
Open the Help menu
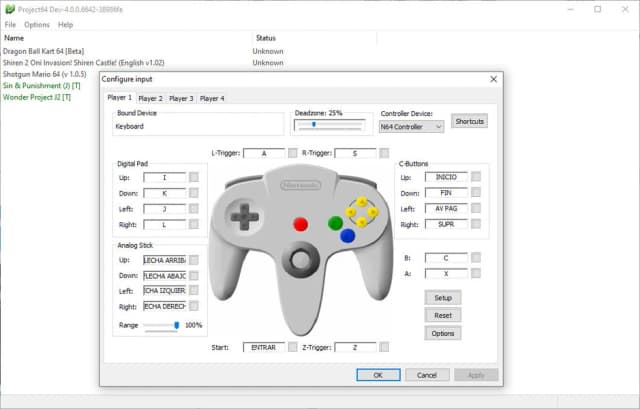point(65,25)
